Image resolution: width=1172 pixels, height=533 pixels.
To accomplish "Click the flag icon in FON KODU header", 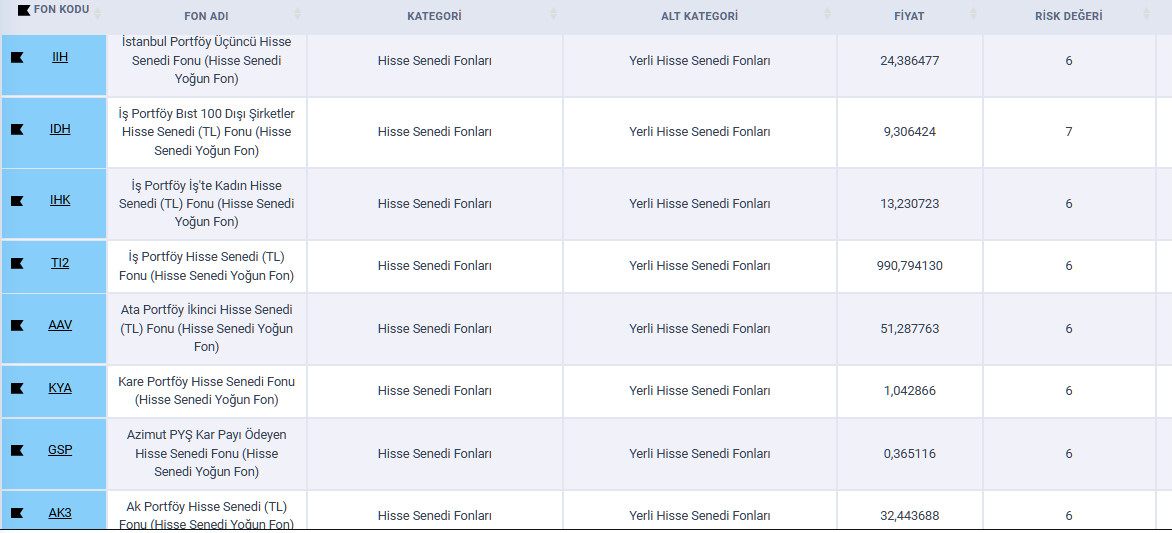I will click(24, 11).
